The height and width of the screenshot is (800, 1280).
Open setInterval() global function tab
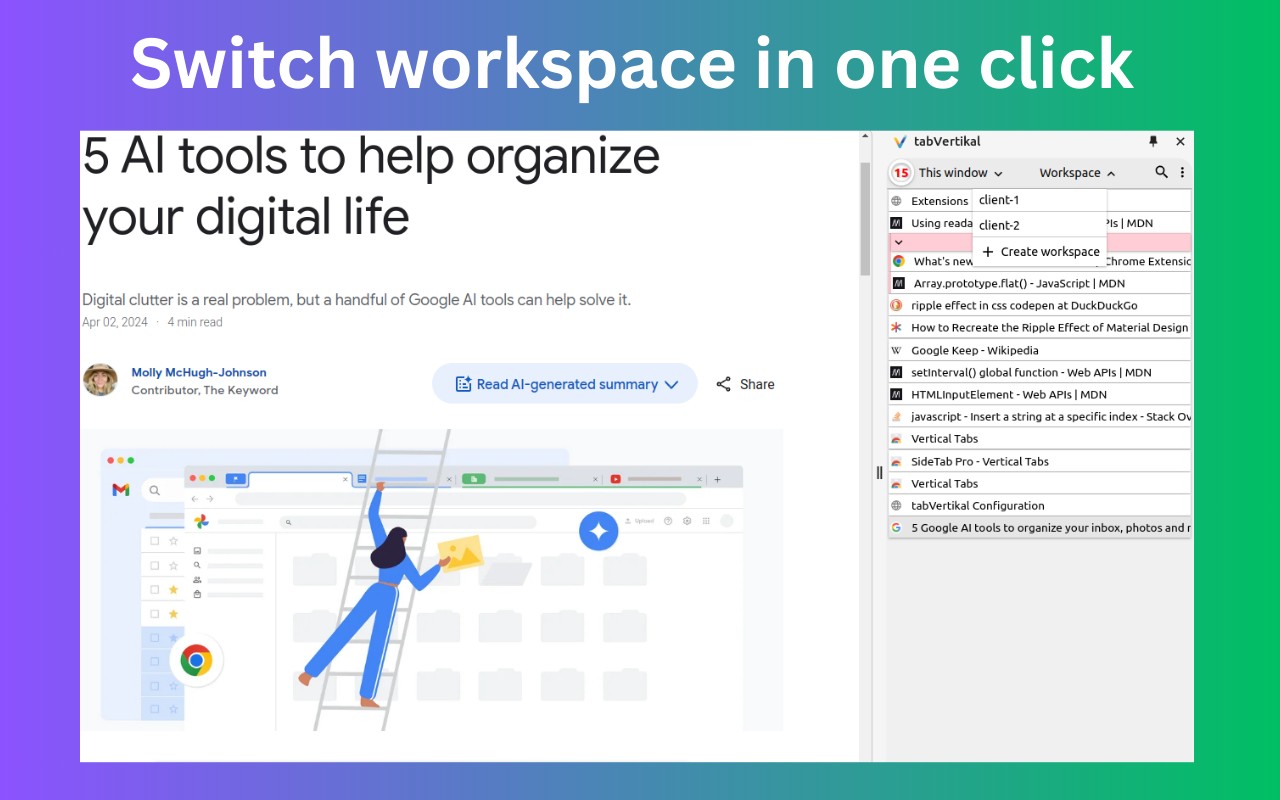[x=1040, y=372]
